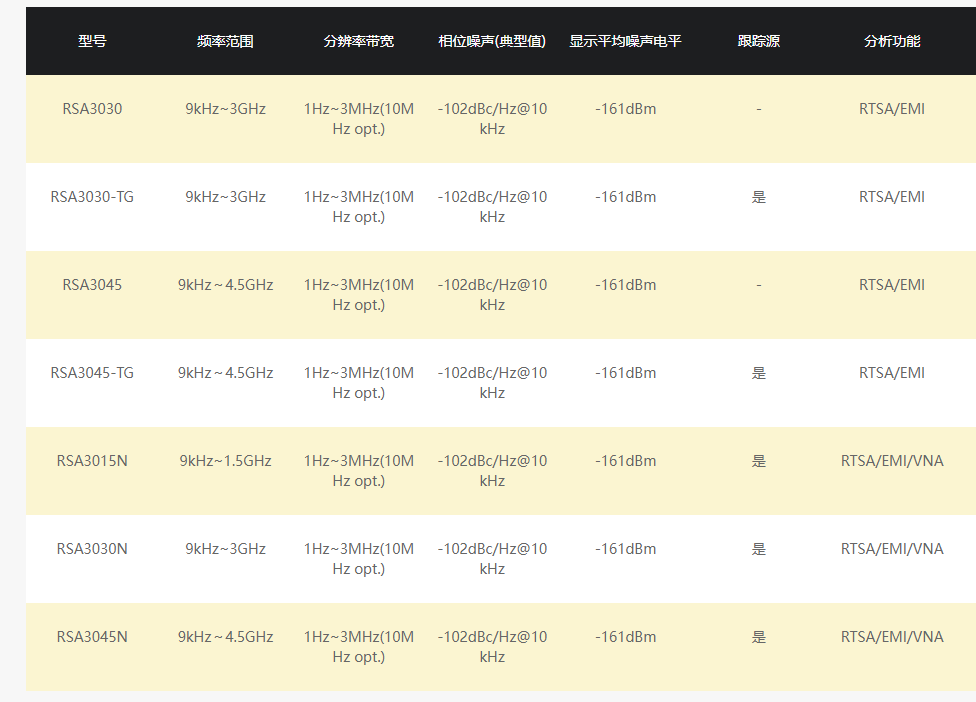Select the -161dBm value in the RSA3015N row
Viewport: 976px width, 702px height.
[626, 461]
